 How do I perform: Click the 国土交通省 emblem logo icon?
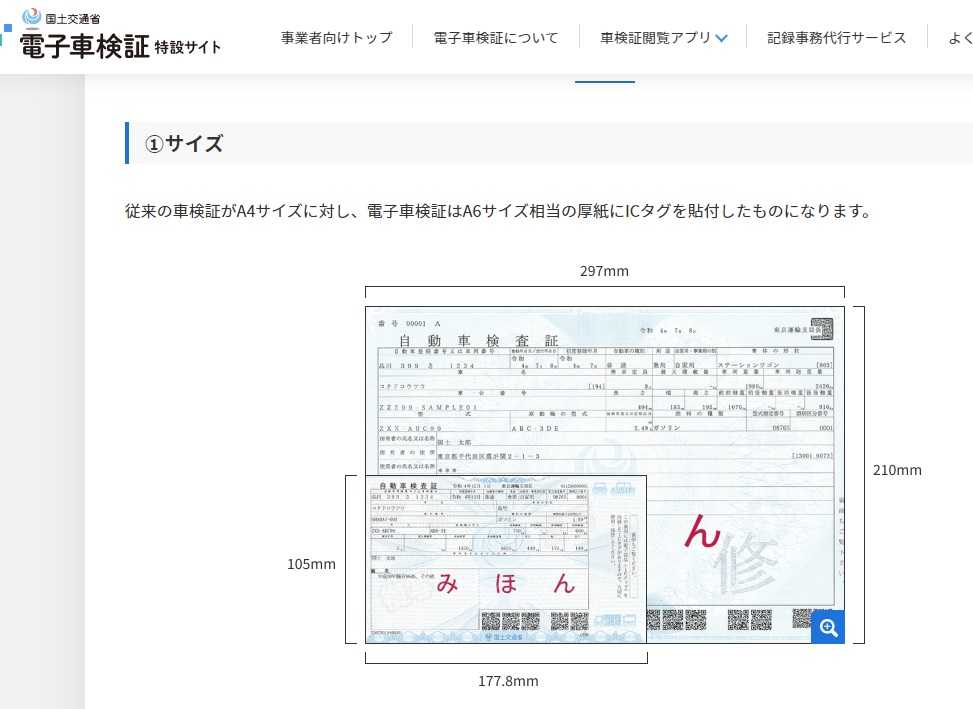point(32,17)
